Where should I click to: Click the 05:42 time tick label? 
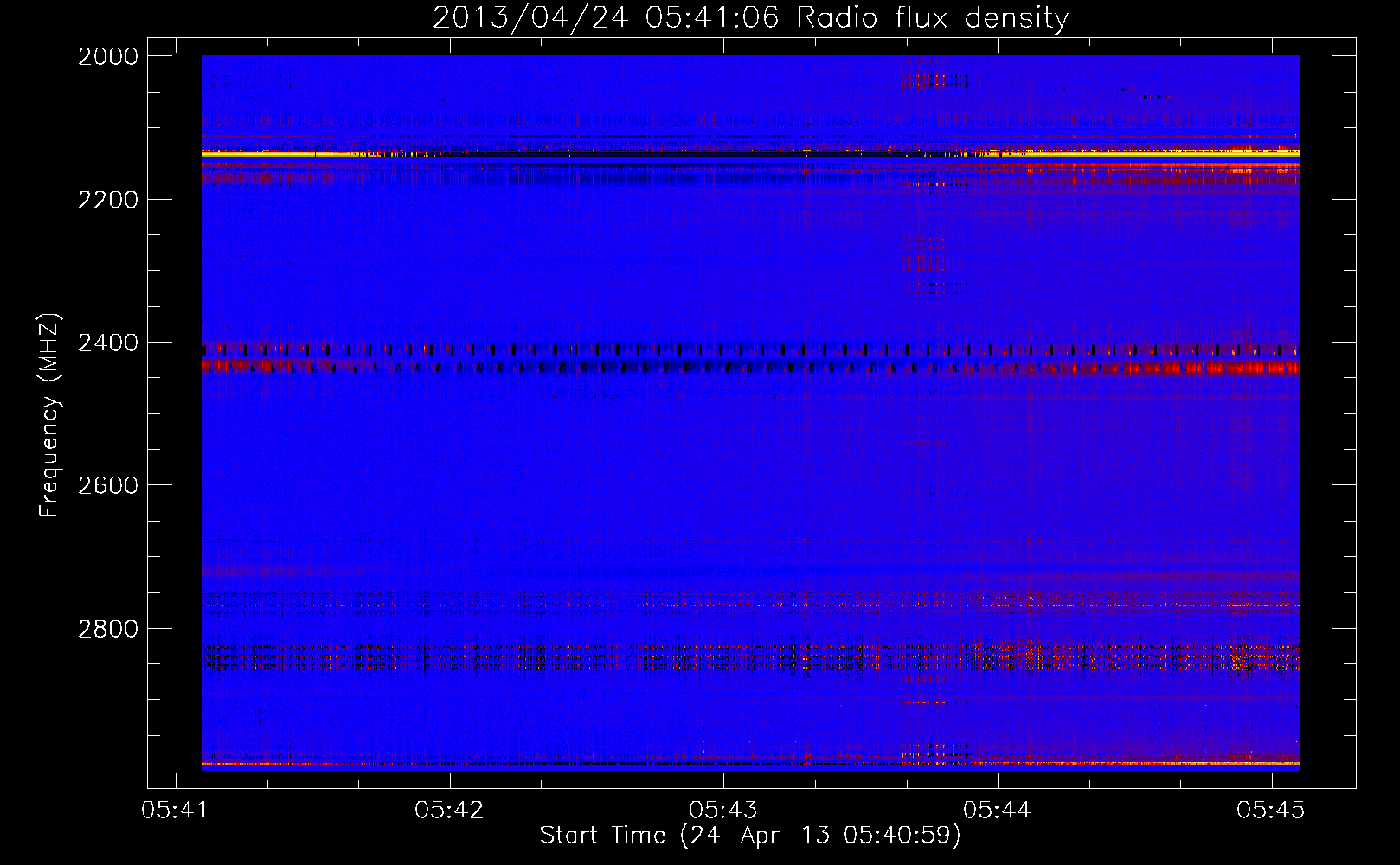449,810
